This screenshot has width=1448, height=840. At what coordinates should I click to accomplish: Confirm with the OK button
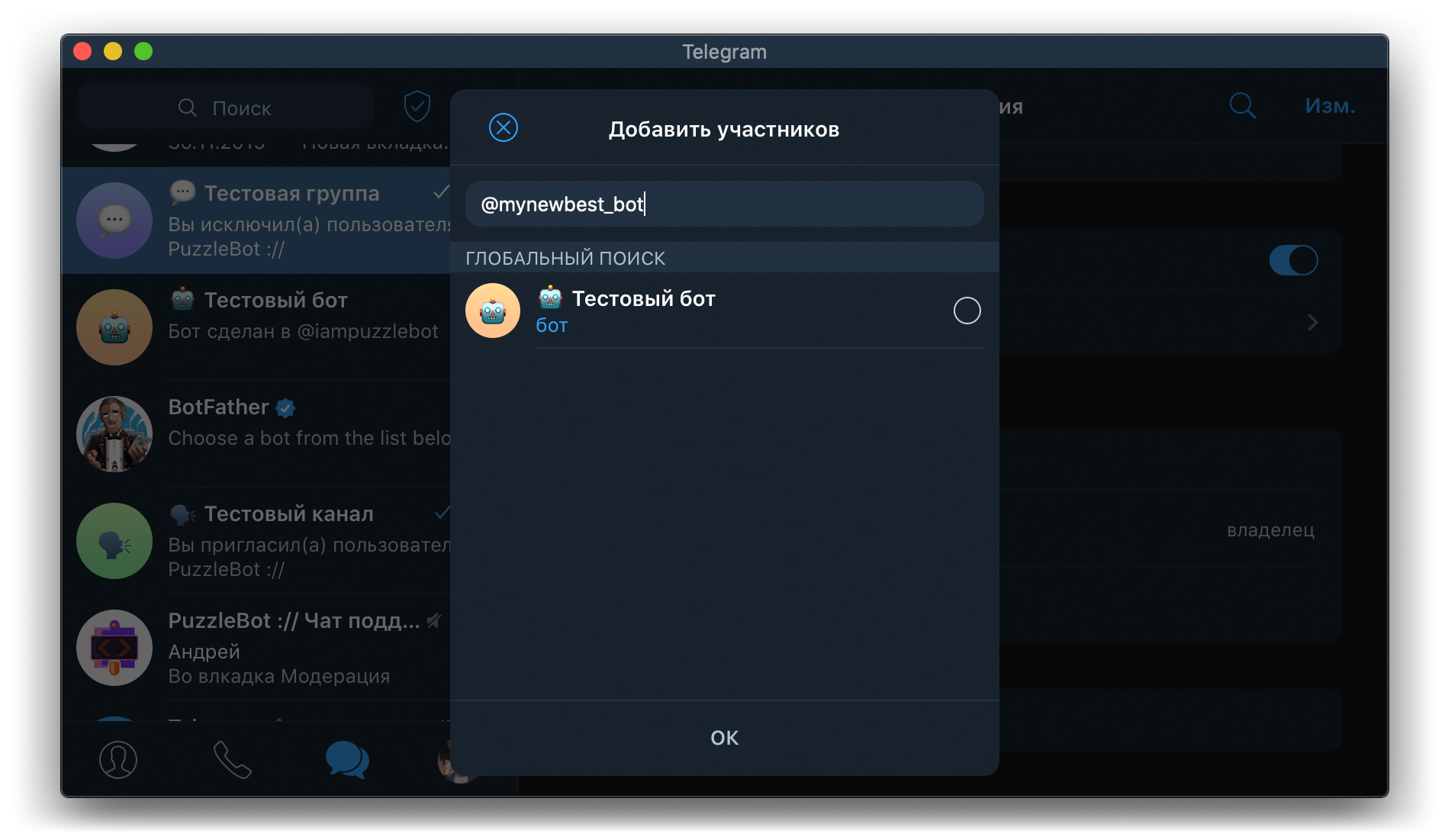click(724, 738)
